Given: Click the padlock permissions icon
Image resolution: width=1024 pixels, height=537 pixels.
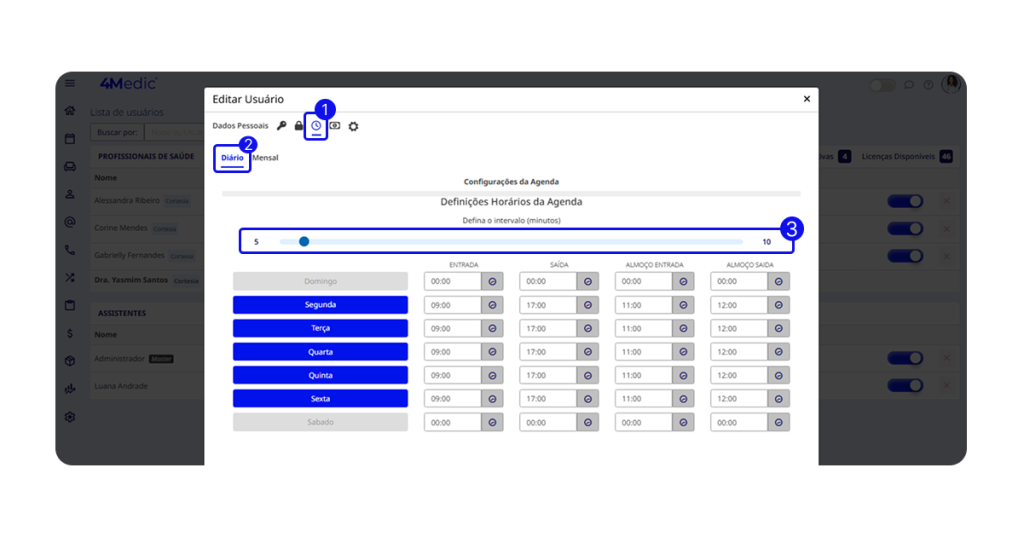Looking at the screenshot, I should pos(299,126).
